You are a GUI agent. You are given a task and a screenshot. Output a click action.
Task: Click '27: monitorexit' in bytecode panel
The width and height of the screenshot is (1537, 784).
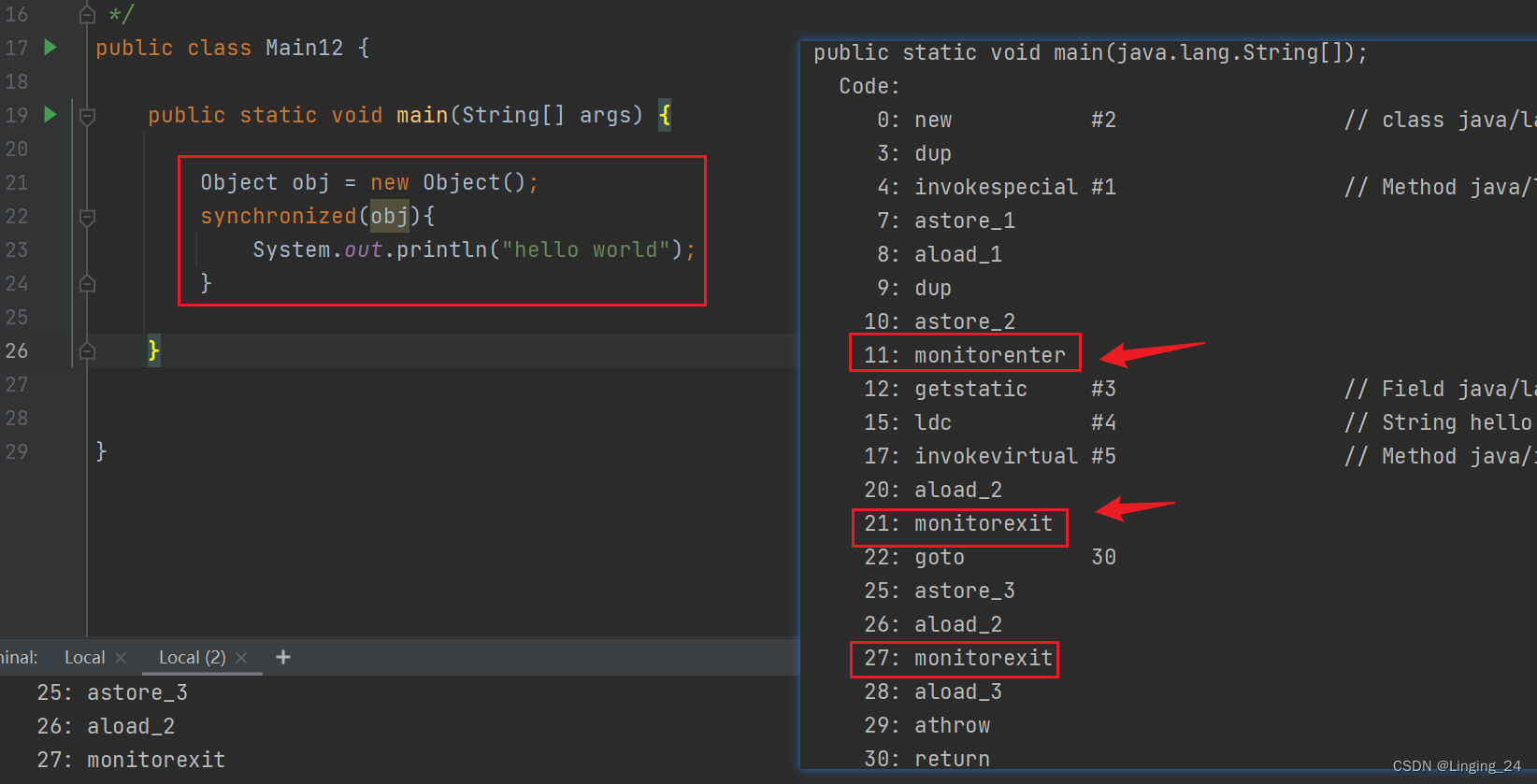[x=958, y=657]
